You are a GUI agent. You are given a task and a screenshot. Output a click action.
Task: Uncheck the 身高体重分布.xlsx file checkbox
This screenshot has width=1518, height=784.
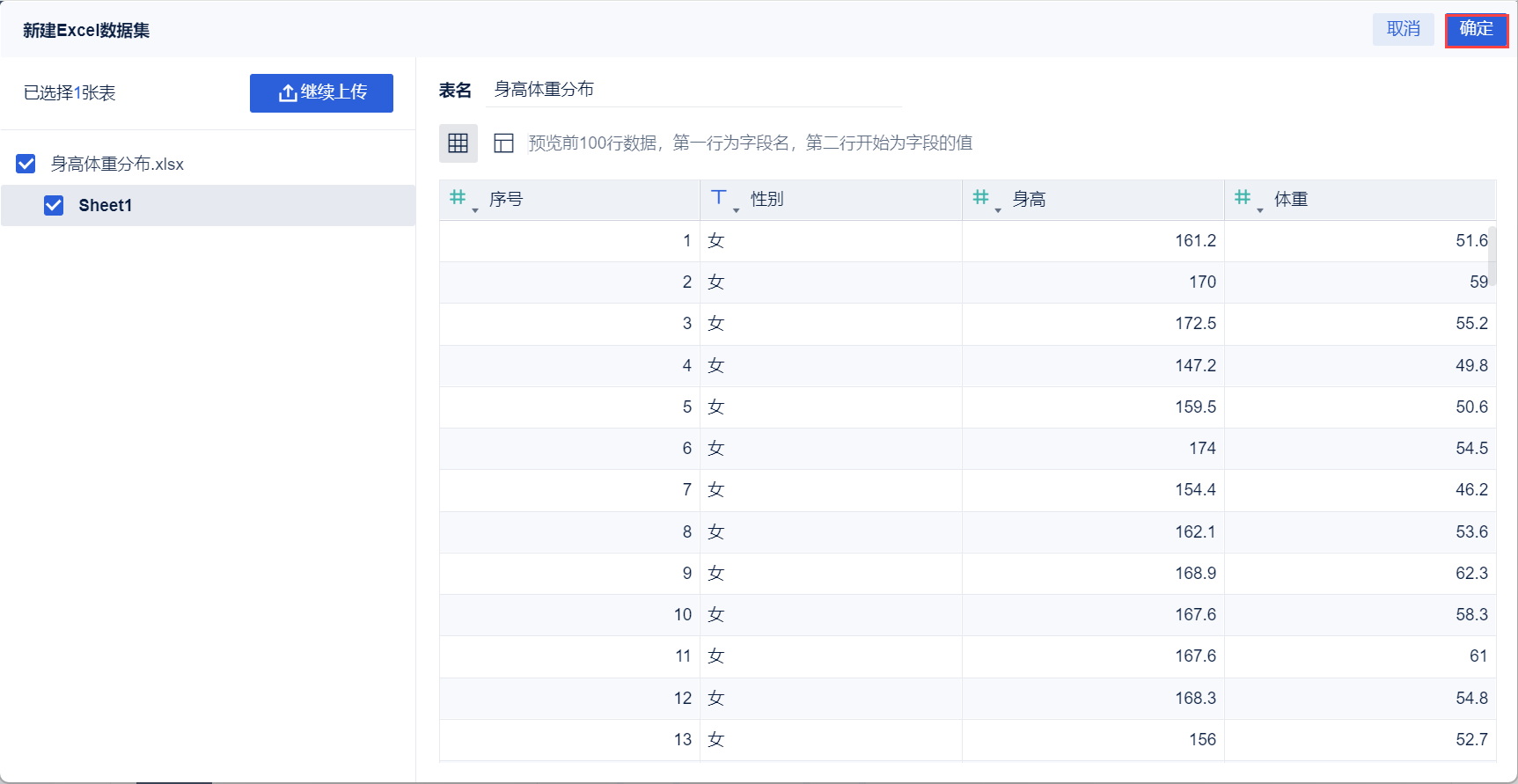coord(26,164)
